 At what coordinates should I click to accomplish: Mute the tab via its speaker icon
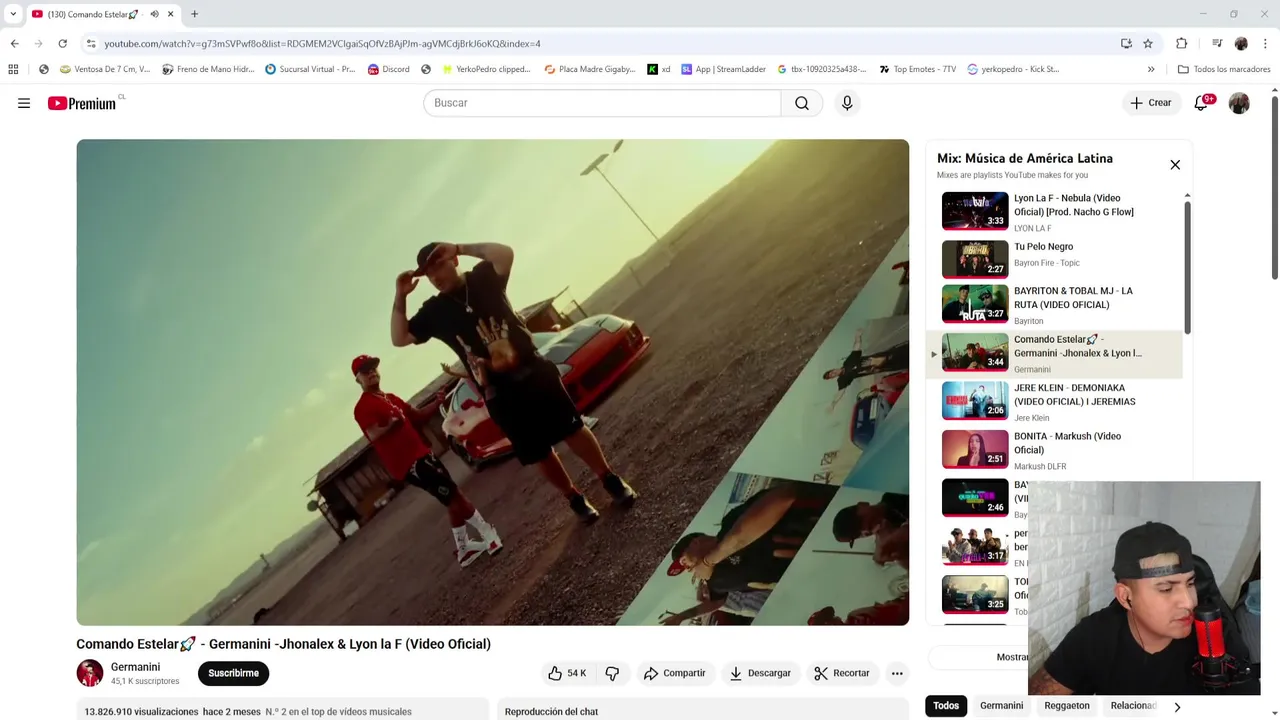(154, 14)
